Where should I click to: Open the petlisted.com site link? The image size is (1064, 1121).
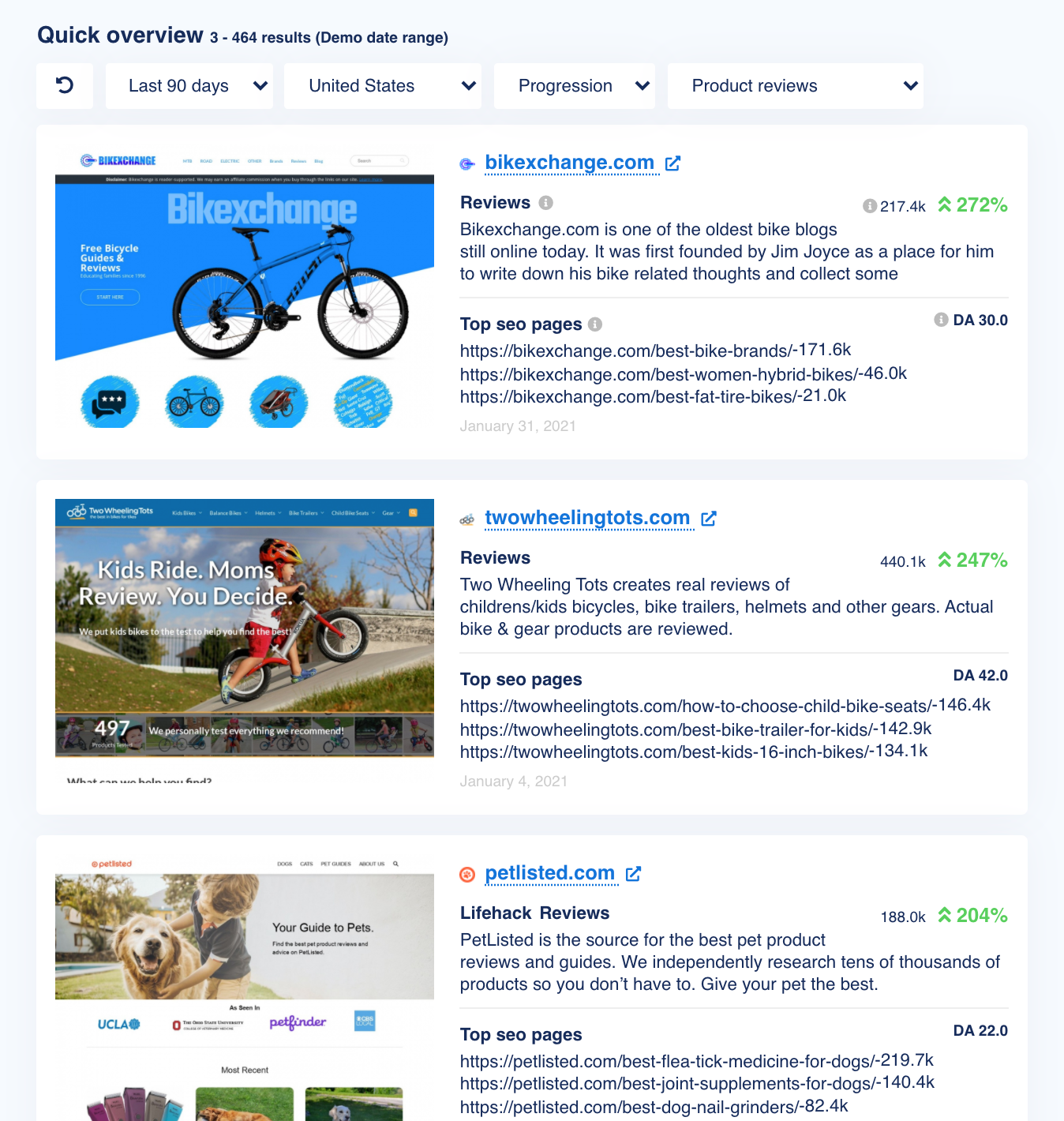click(x=549, y=872)
